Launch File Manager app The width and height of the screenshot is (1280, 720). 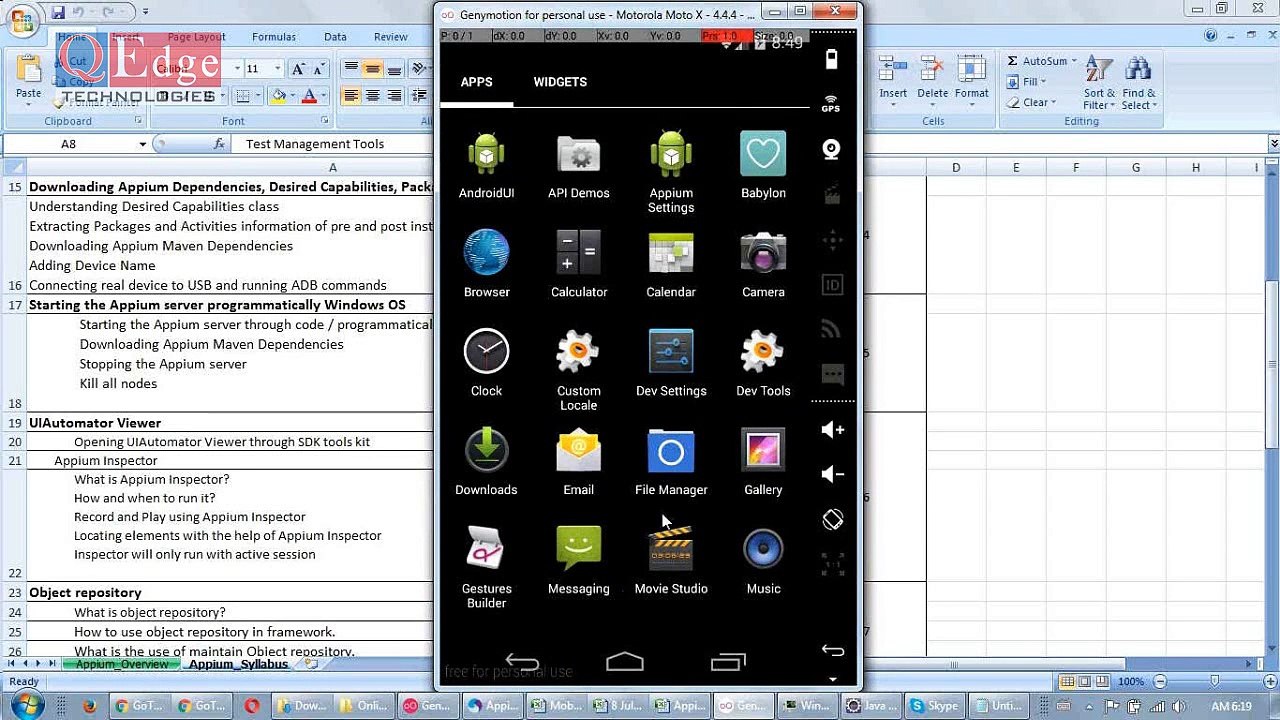[x=671, y=462]
